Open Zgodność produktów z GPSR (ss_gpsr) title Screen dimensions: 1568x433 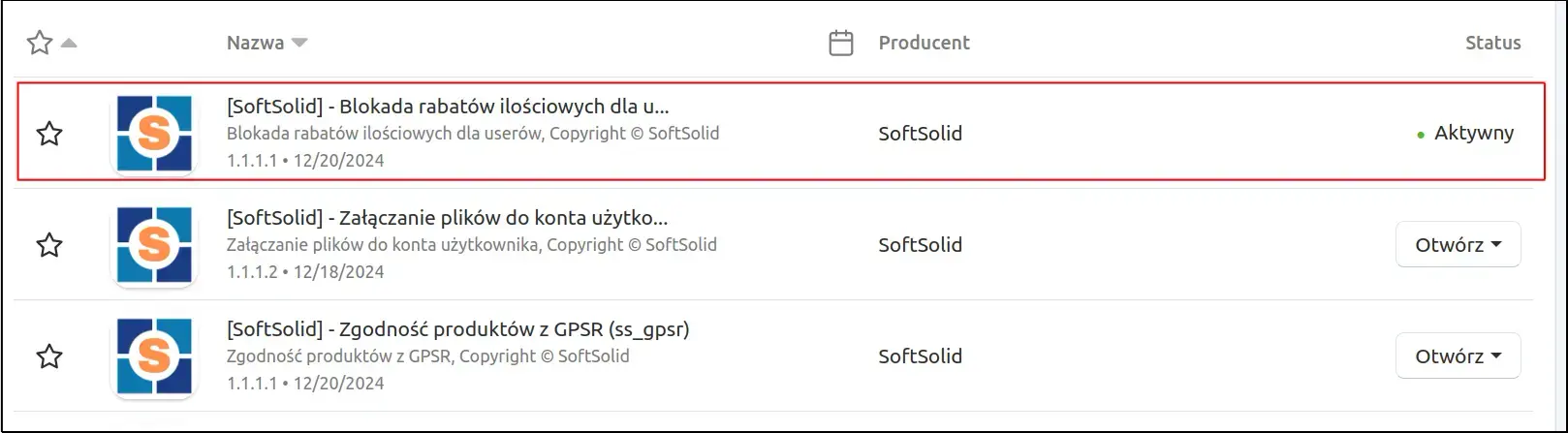pyautogui.click(x=458, y=329)
